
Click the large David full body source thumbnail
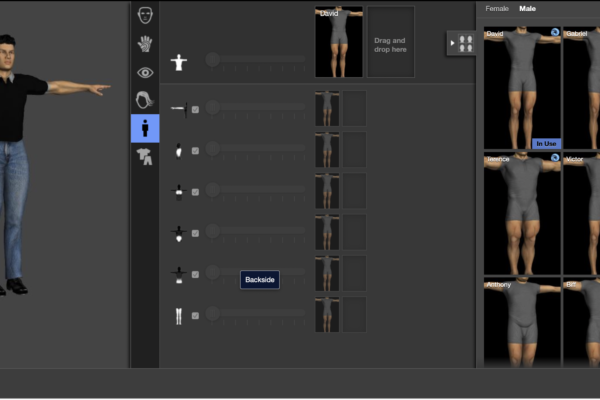point(339,42)
